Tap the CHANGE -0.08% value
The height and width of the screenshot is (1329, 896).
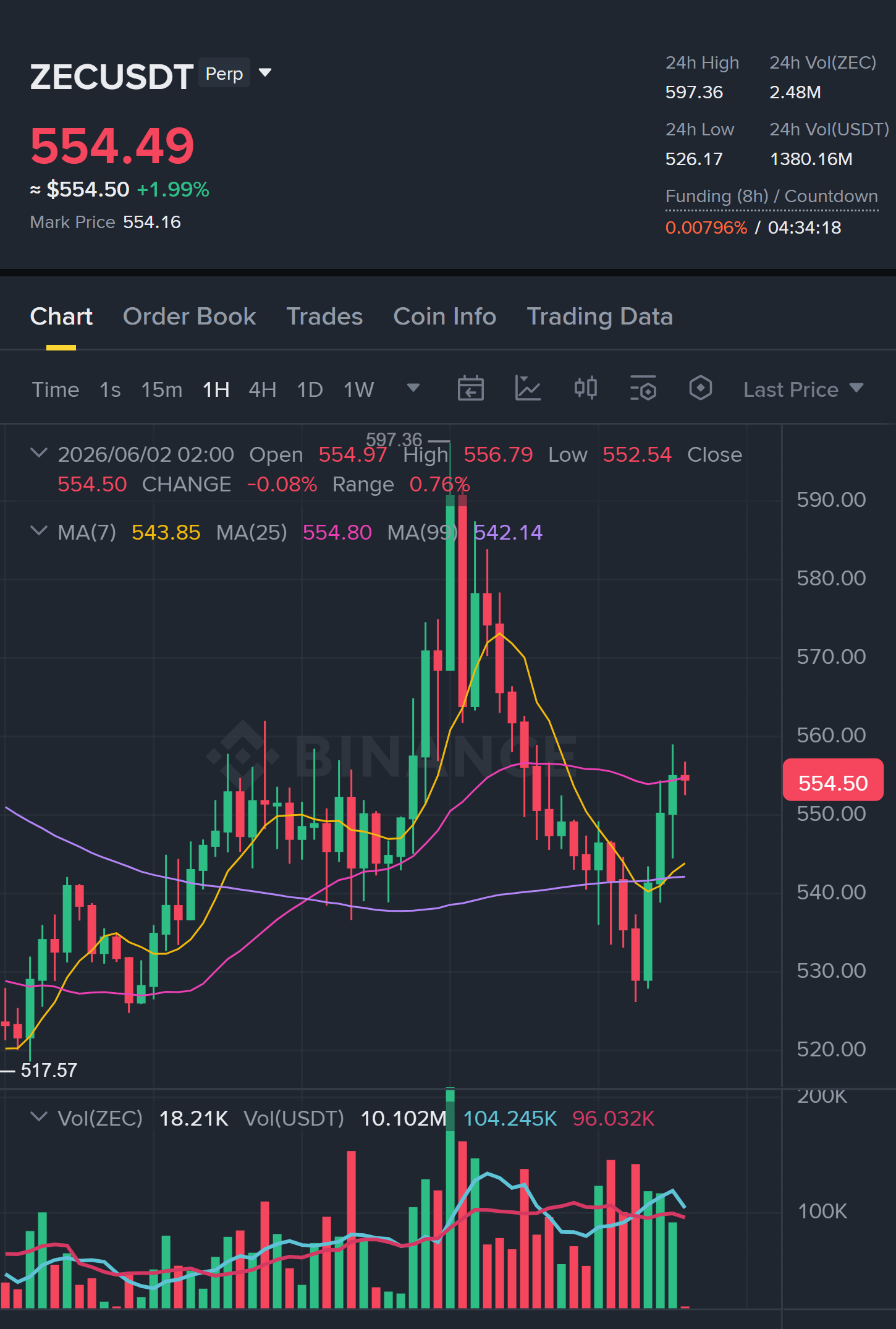(282, 484)
